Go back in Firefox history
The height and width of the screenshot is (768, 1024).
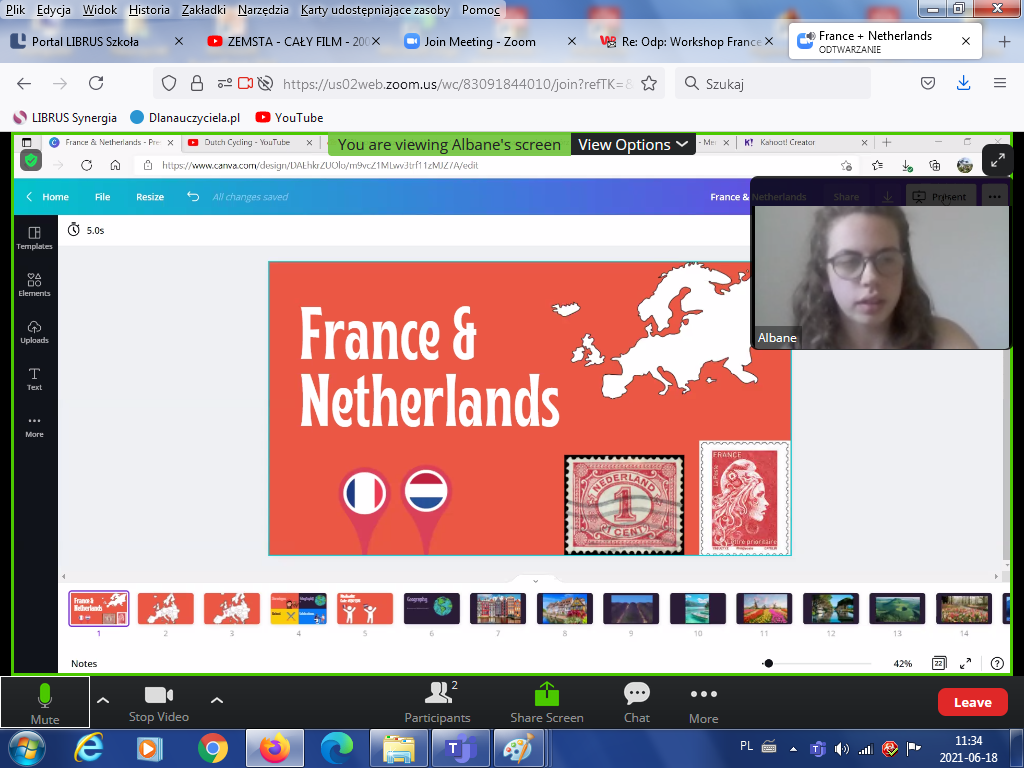click(x=24, y=83)
